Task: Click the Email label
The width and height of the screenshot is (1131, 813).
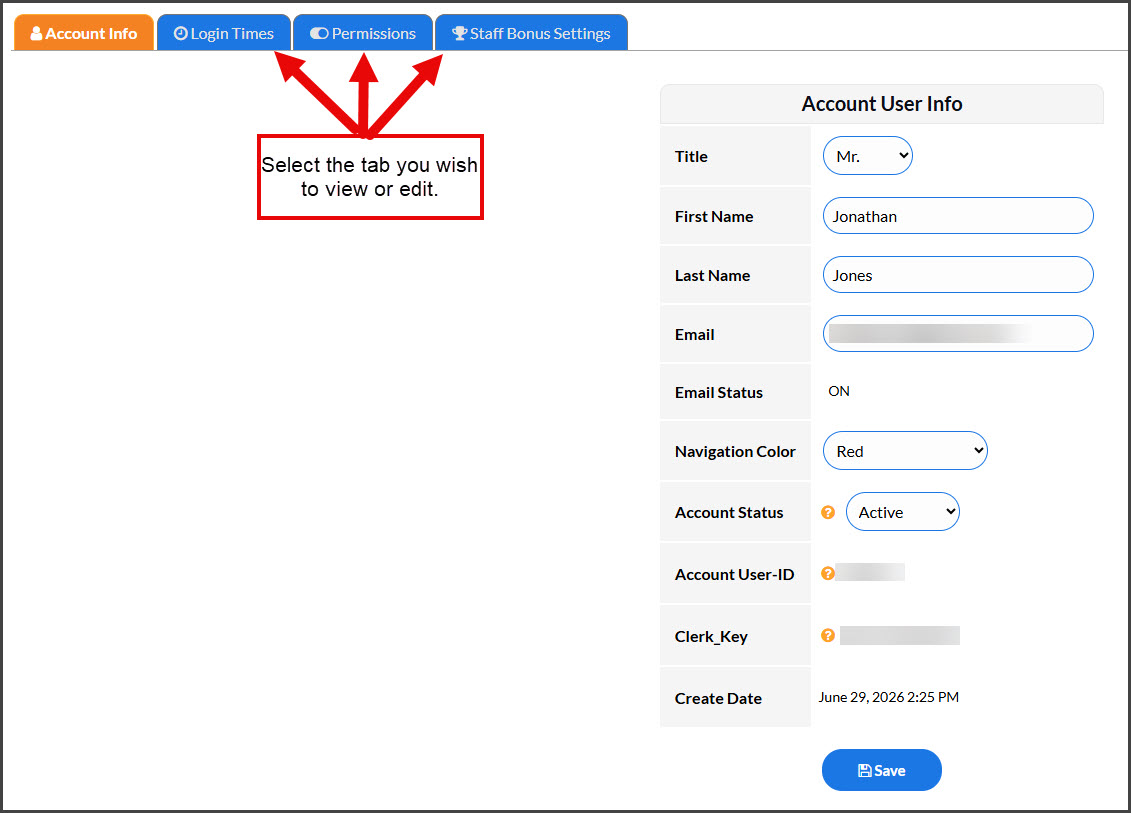Action: point(694,335)
